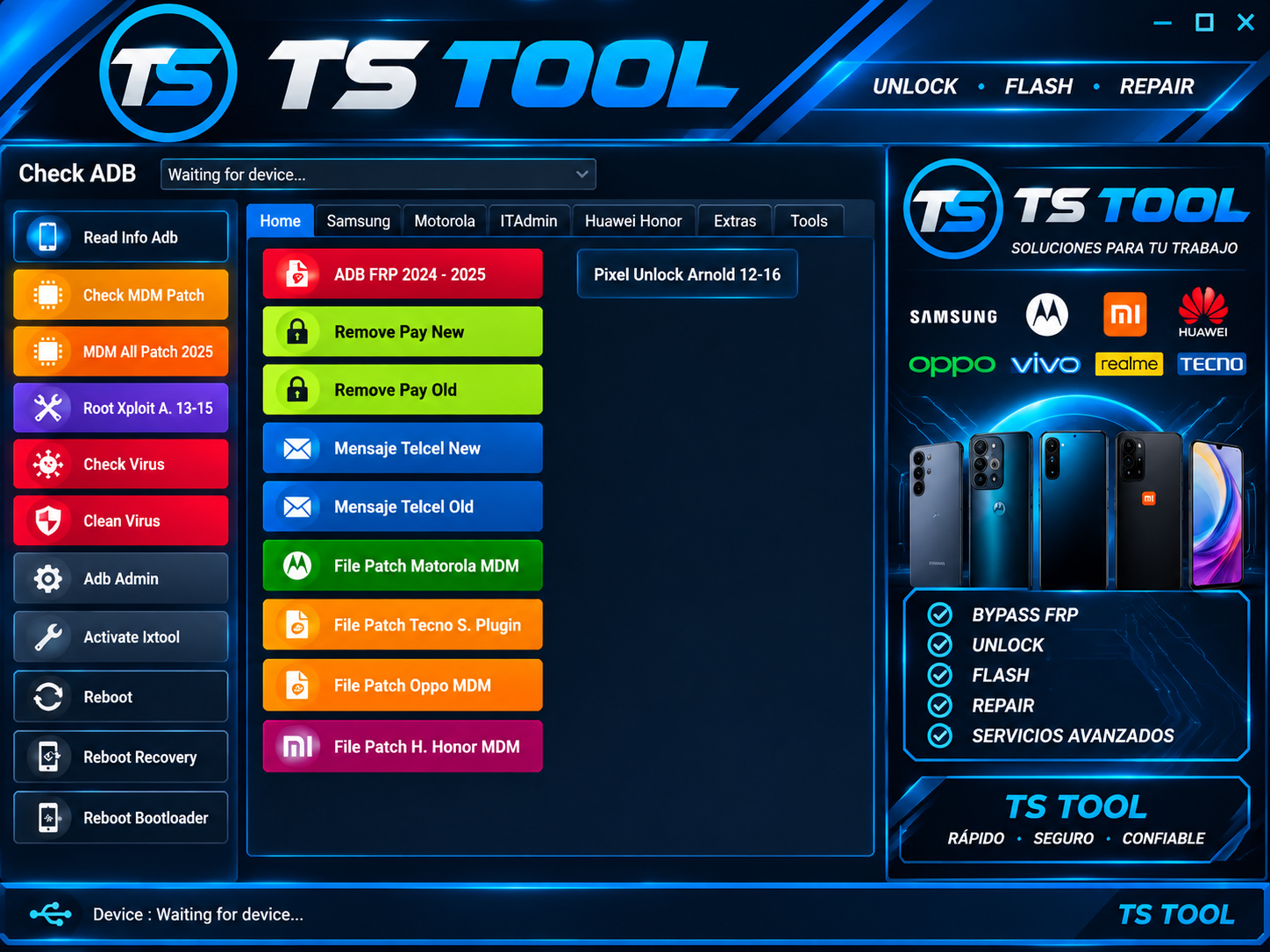Switch to the Tools tab
Viewport: 1270px width, 952px height.
809,221
